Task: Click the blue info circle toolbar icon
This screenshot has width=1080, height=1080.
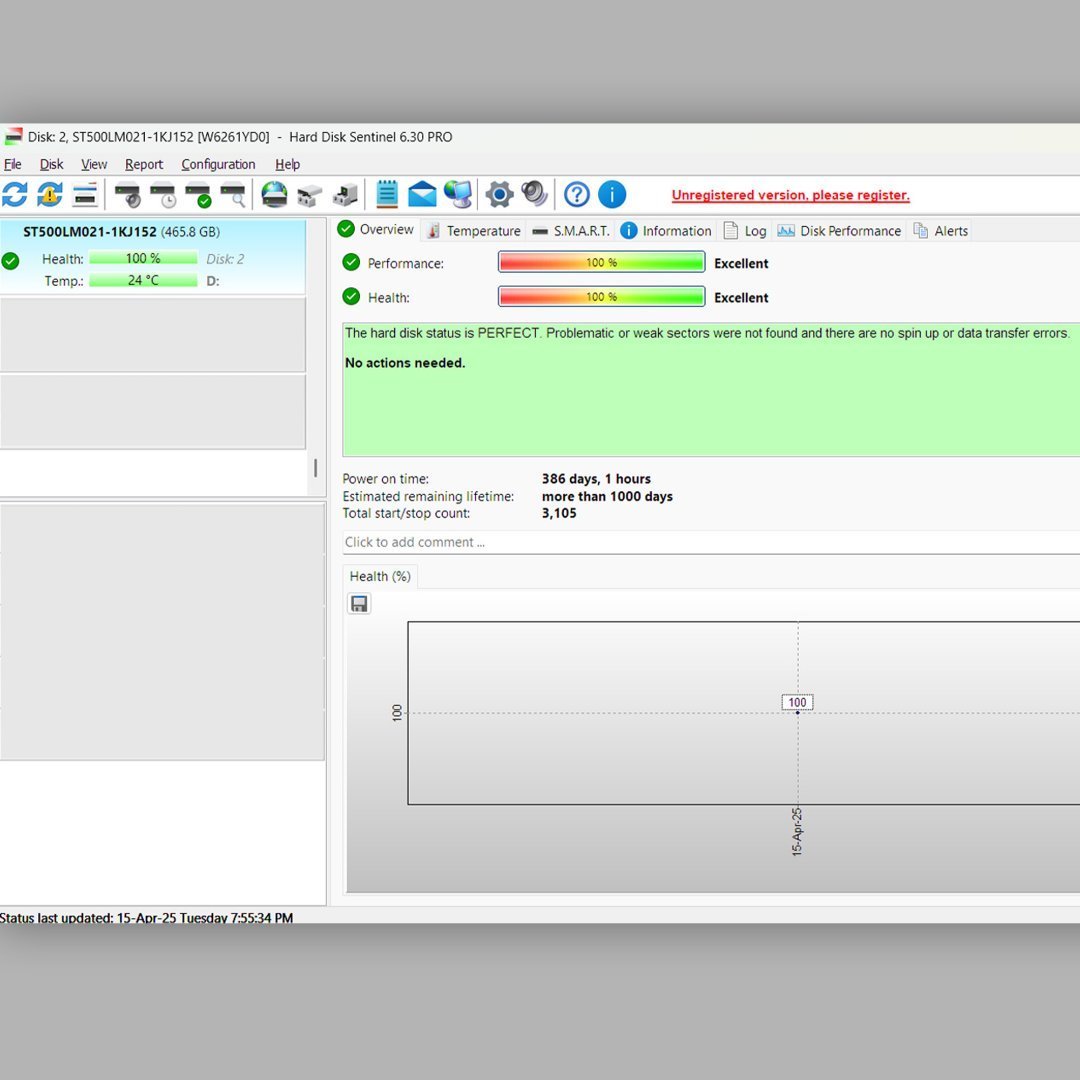Action: [612, 194]
